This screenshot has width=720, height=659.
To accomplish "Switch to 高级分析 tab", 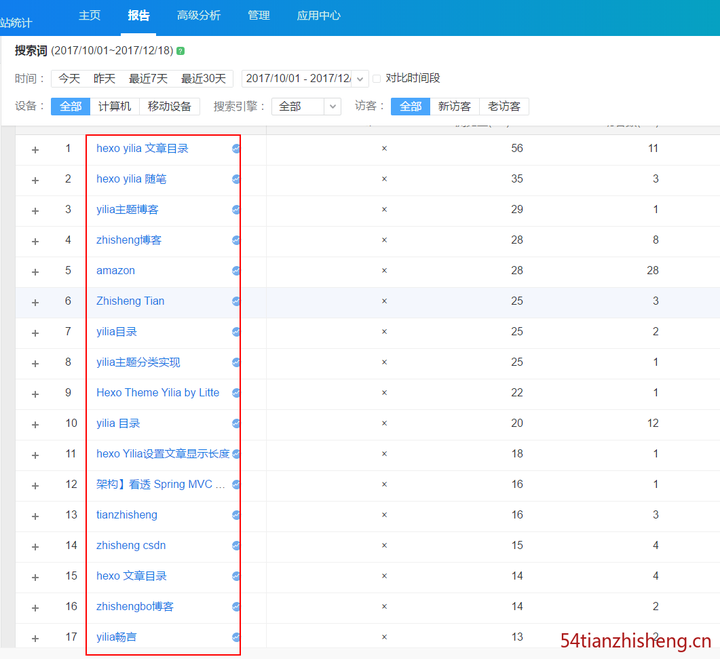I will pyautogui.click(x=199, y=16).
